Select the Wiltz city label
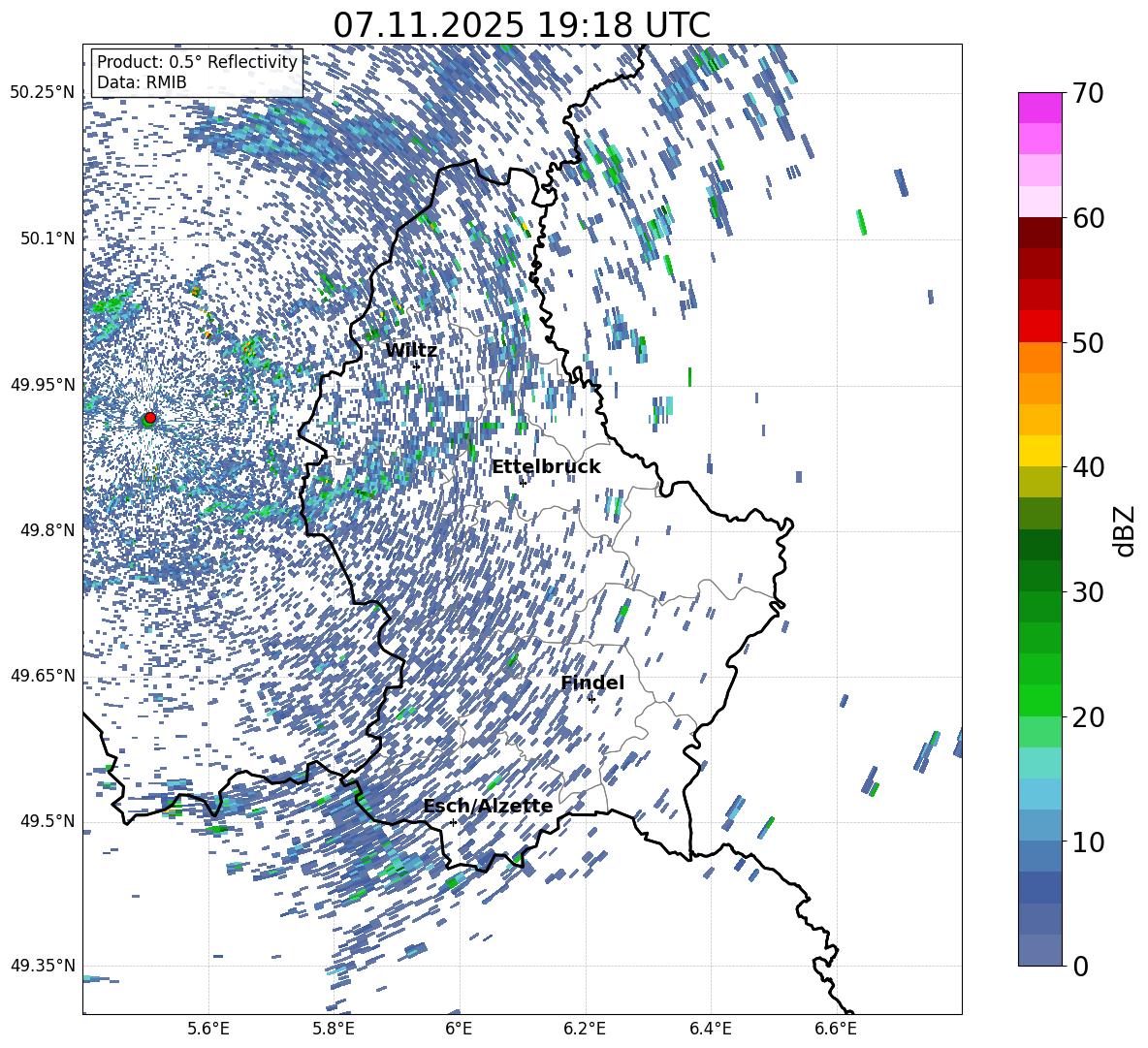This screenshot has width=1148, height=1048. (x=411, y=350)
